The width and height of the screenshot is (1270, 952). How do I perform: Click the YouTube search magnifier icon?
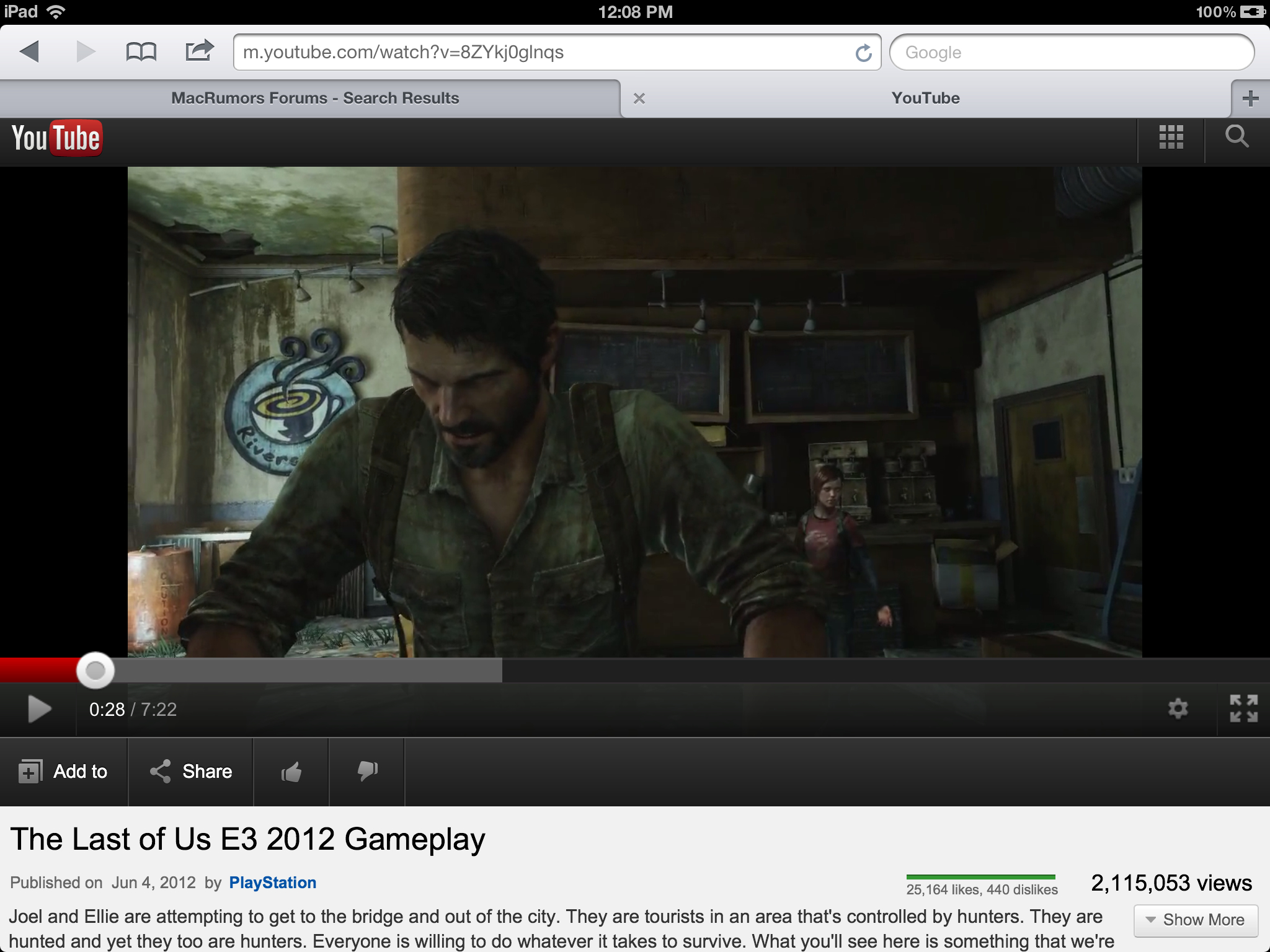click(1237, 136)
